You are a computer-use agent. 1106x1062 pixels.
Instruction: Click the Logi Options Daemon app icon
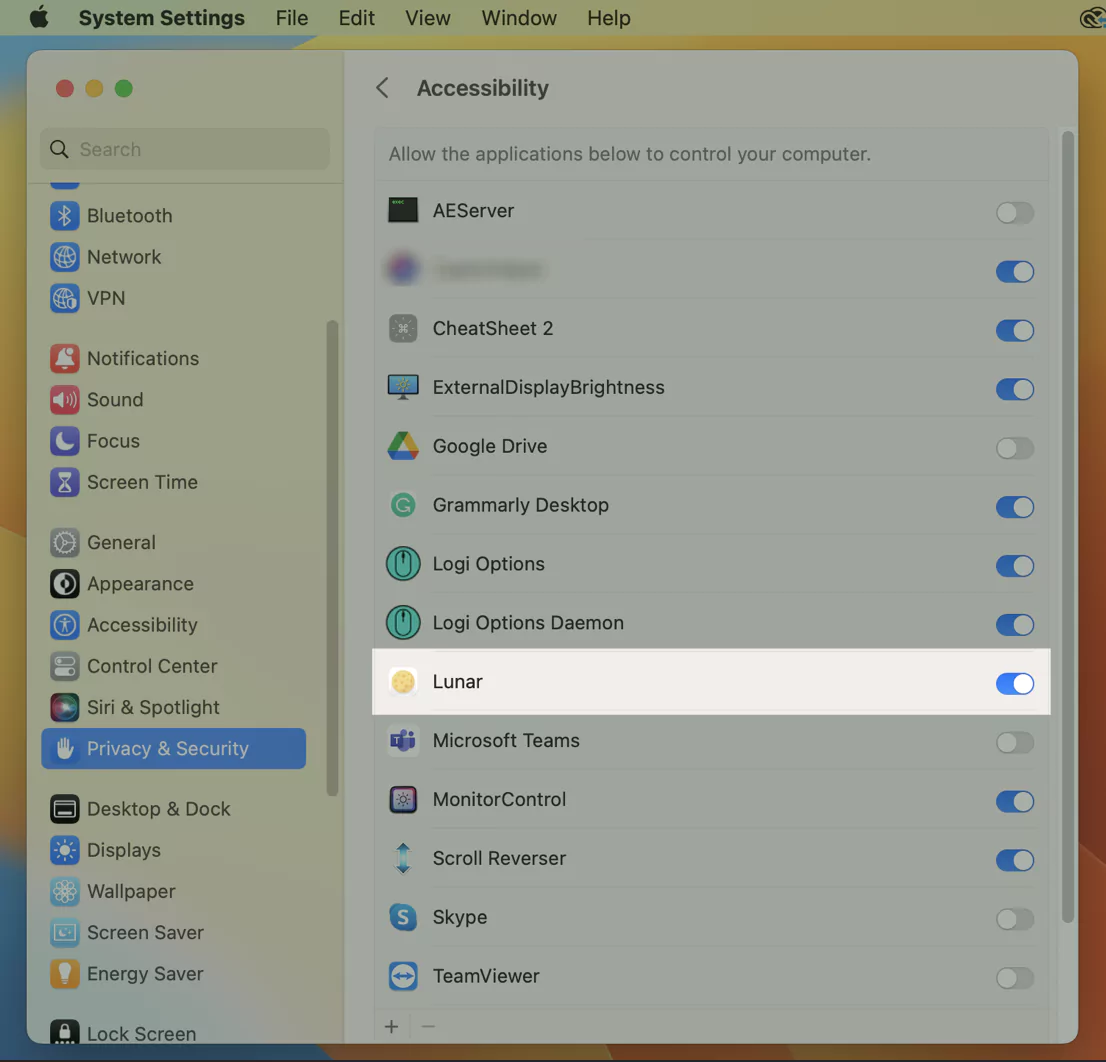403,623
